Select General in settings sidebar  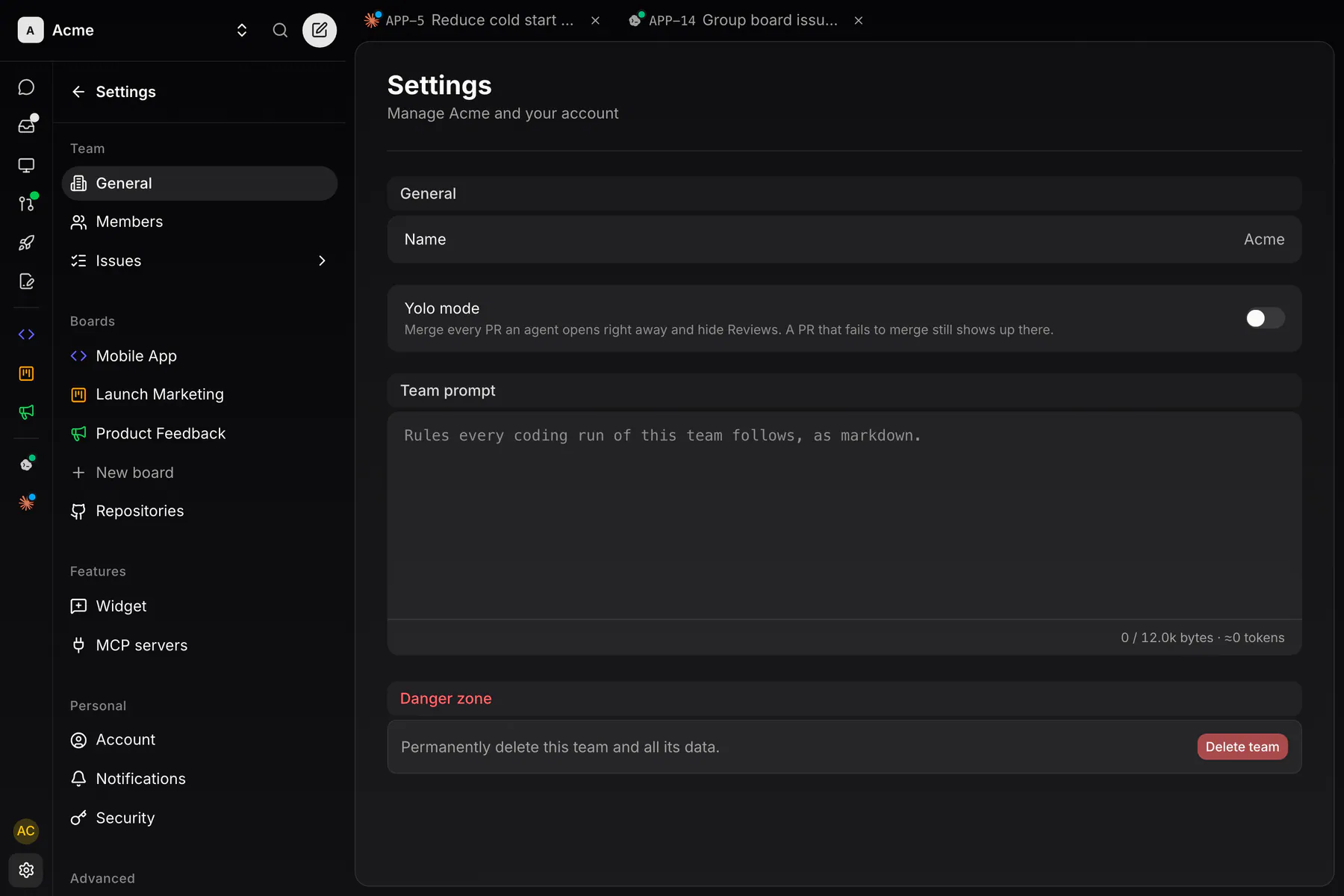(199, 184)
